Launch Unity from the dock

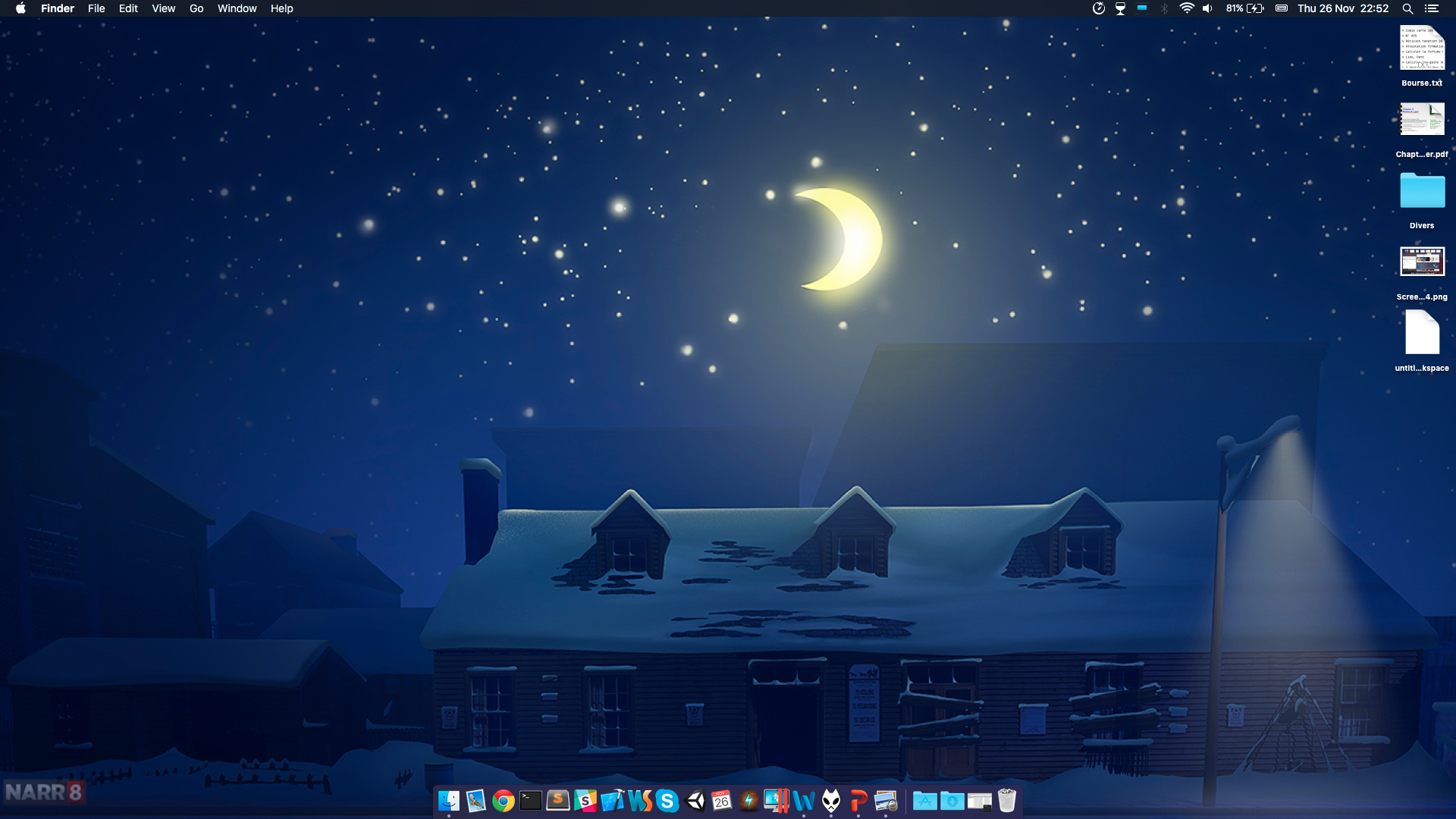pyautogui.click(x=695, y=801)
